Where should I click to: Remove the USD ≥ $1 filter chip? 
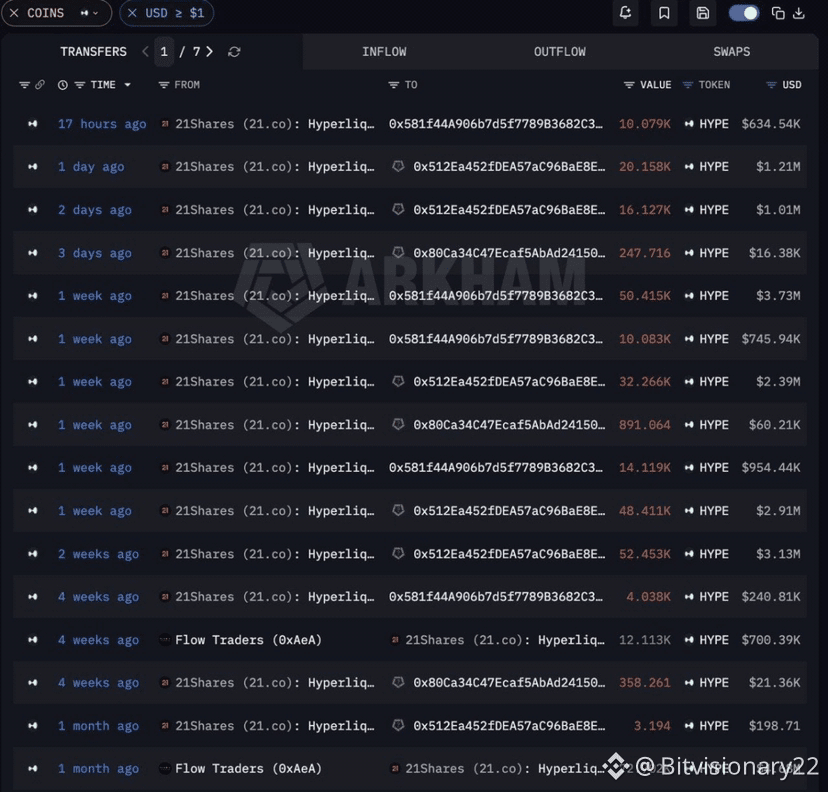[133, 13]
